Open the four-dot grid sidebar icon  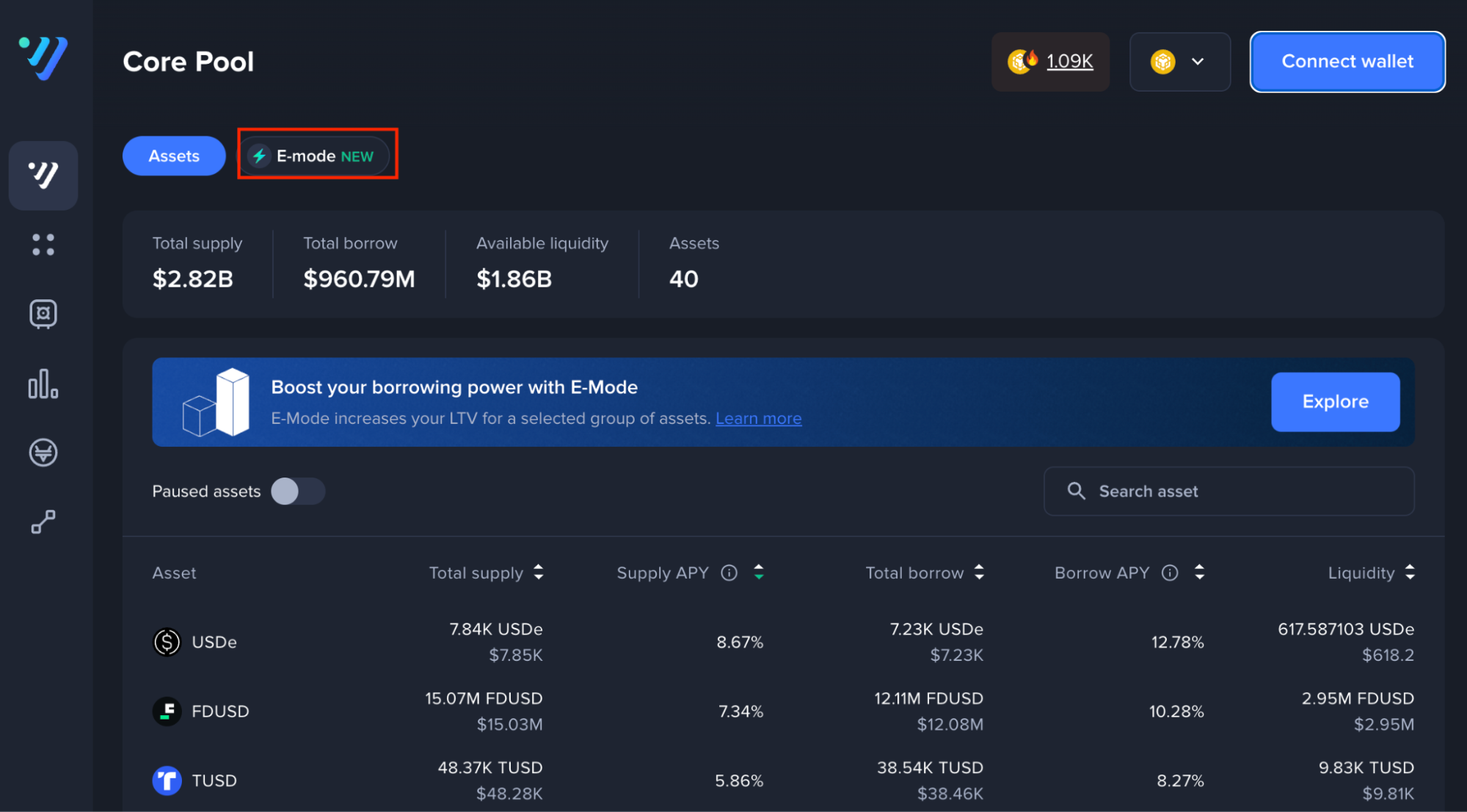43,244
